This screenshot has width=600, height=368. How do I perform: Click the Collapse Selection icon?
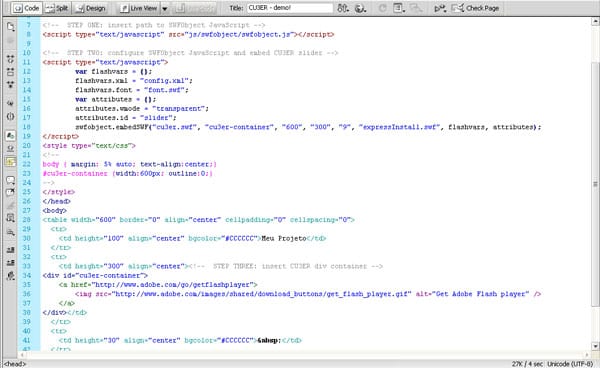(10, 72)
